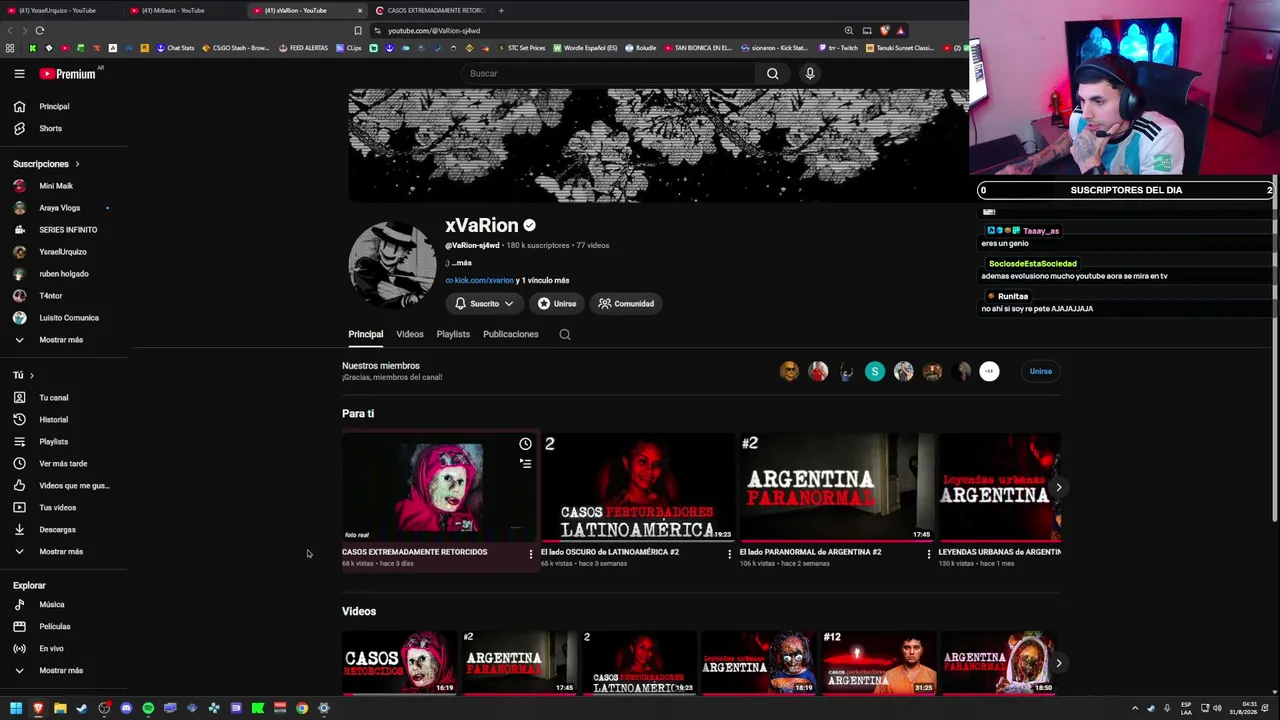Viewport: 1280px width, 720px height.
Task: Open a new browser tab
Action: click(501, 10)
